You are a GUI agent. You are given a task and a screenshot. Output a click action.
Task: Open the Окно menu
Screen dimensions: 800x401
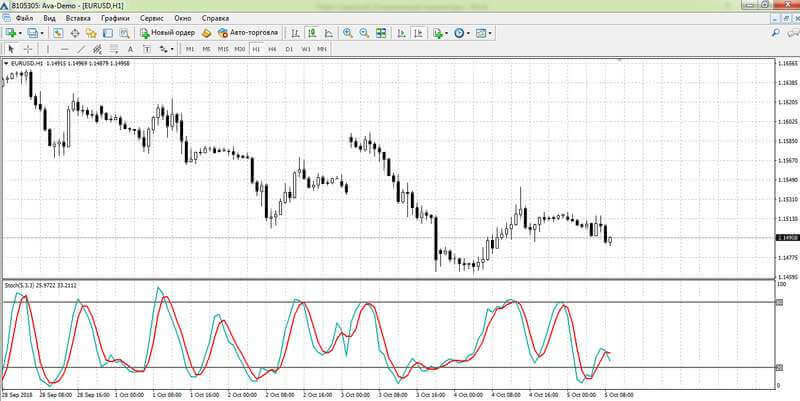182,18
